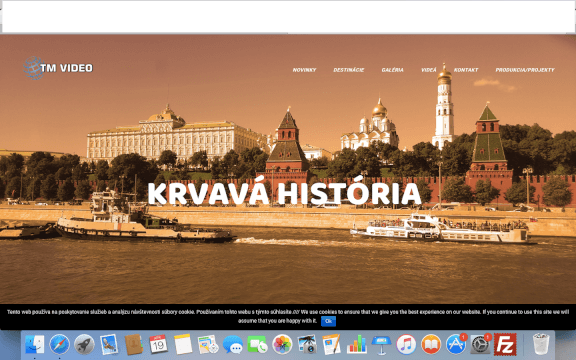Open the Maps icon in Dock
The width and height of the screenshot is (576, 360).
point(208,345)
